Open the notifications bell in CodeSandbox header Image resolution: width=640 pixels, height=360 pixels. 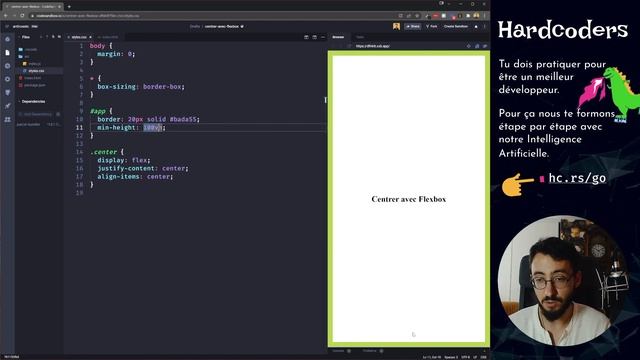click(476, 27)
